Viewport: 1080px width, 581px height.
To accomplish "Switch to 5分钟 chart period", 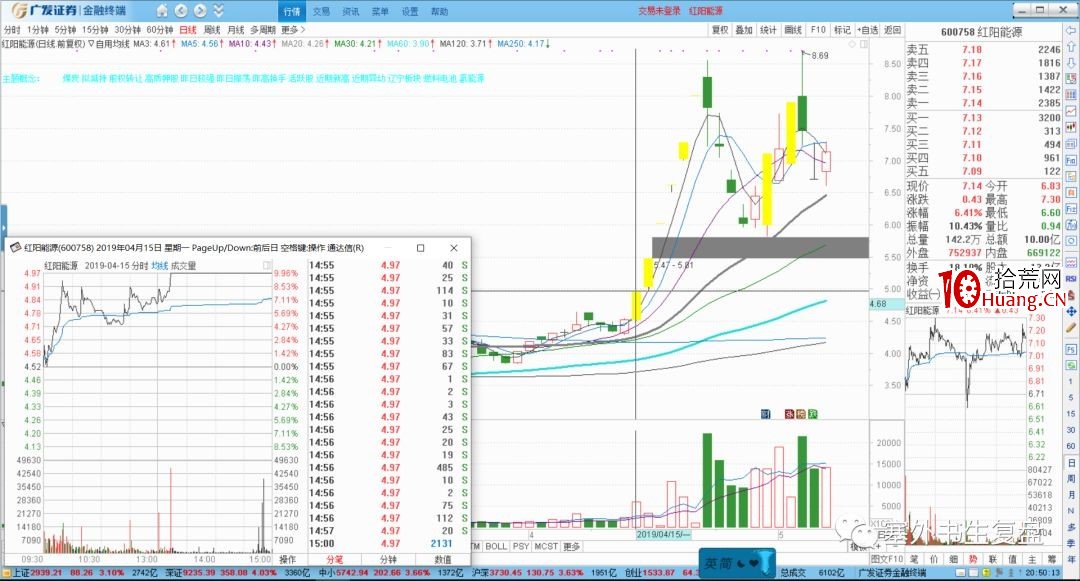I will (65, 30).
